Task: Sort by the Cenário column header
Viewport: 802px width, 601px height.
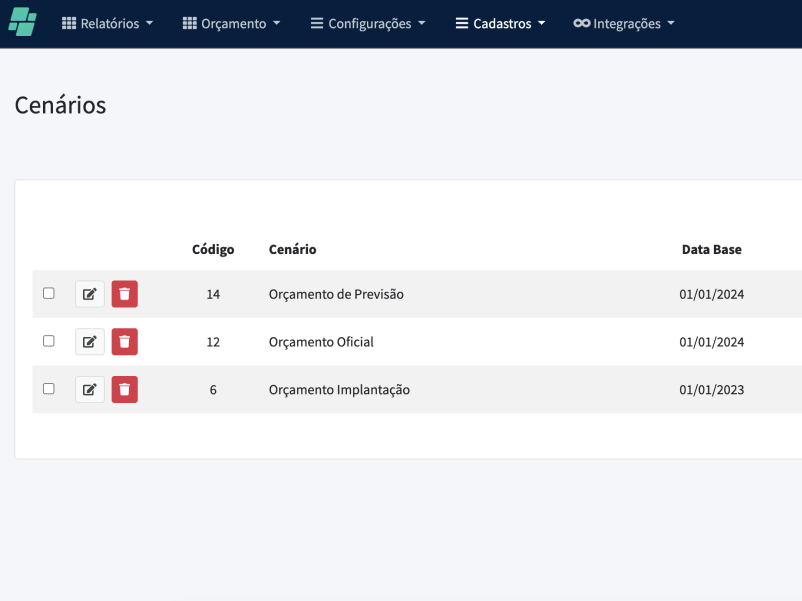Action: point(292,249)
